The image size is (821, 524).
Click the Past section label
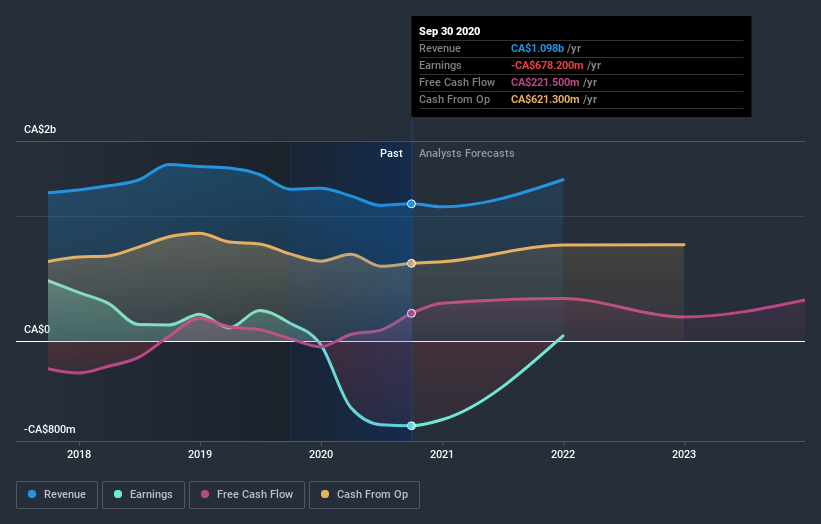pos(391,153)
